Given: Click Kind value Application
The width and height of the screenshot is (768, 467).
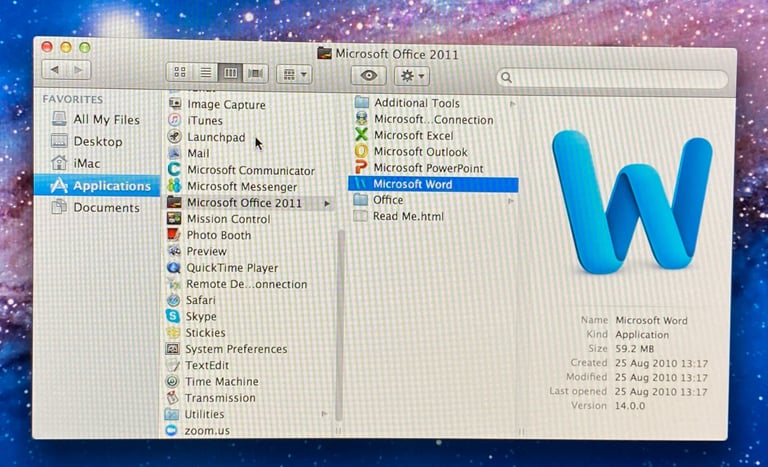Looking at the screenshot, I should [642, 334].
